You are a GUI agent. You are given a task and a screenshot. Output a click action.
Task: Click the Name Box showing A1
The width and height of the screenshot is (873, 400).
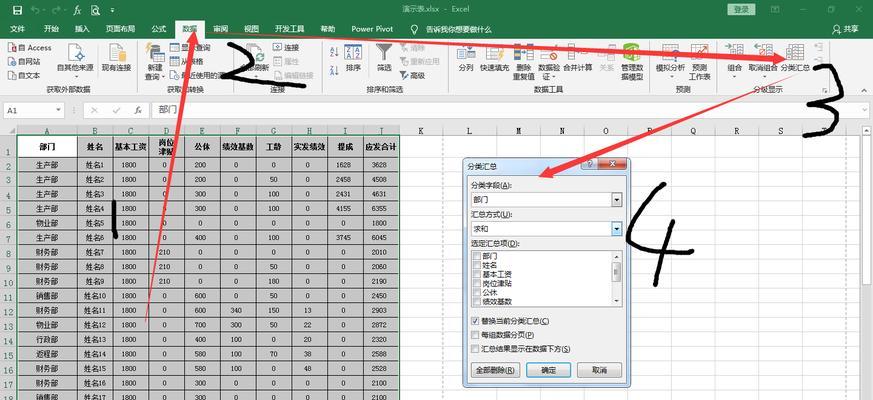28,110
